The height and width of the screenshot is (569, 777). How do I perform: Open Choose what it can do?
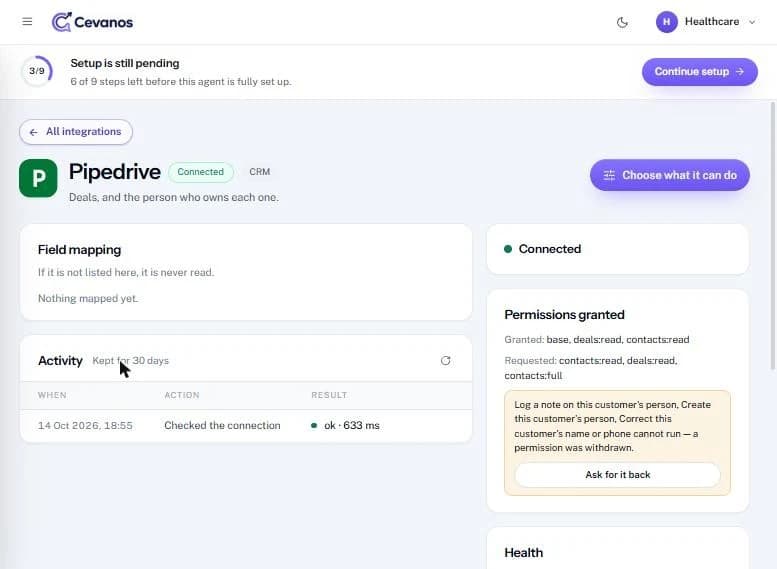click(x=669, y=175)
